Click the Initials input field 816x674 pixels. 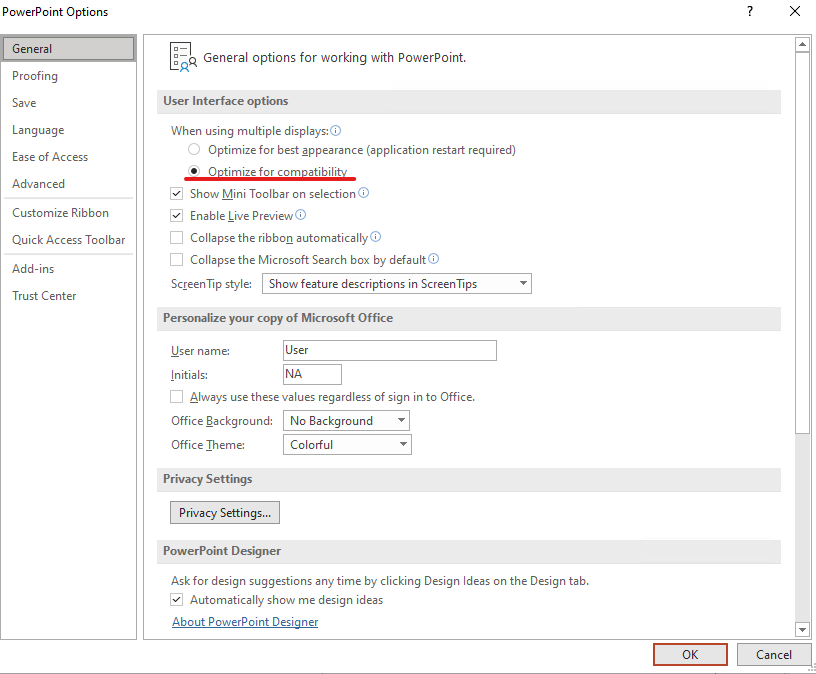pyautogui.click(x=312, y=374)
